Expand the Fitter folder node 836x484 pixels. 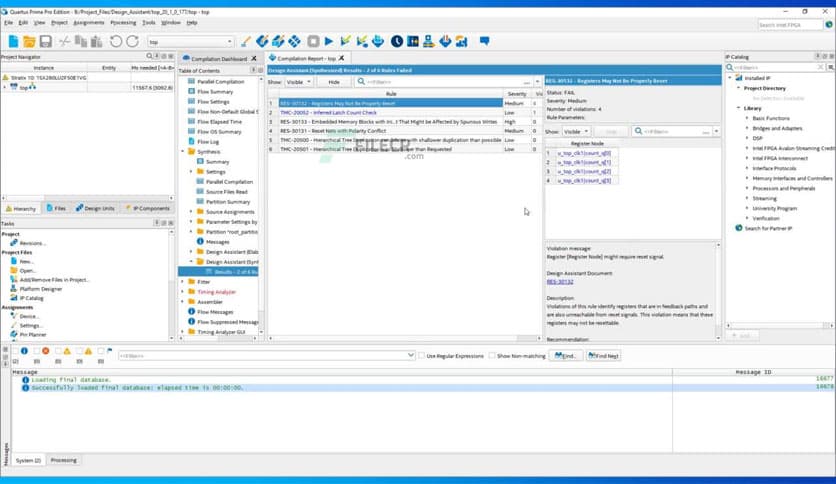[183, 281]
